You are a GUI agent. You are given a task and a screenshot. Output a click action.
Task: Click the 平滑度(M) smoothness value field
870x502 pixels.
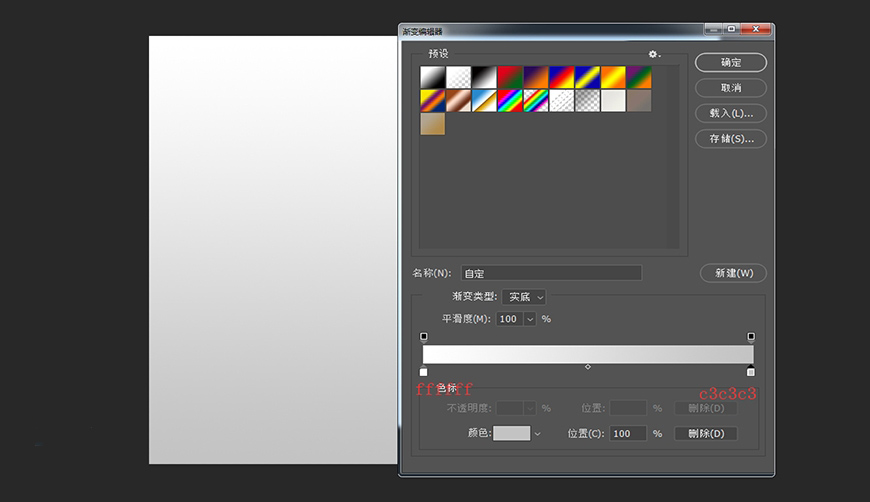click(509, 319)
